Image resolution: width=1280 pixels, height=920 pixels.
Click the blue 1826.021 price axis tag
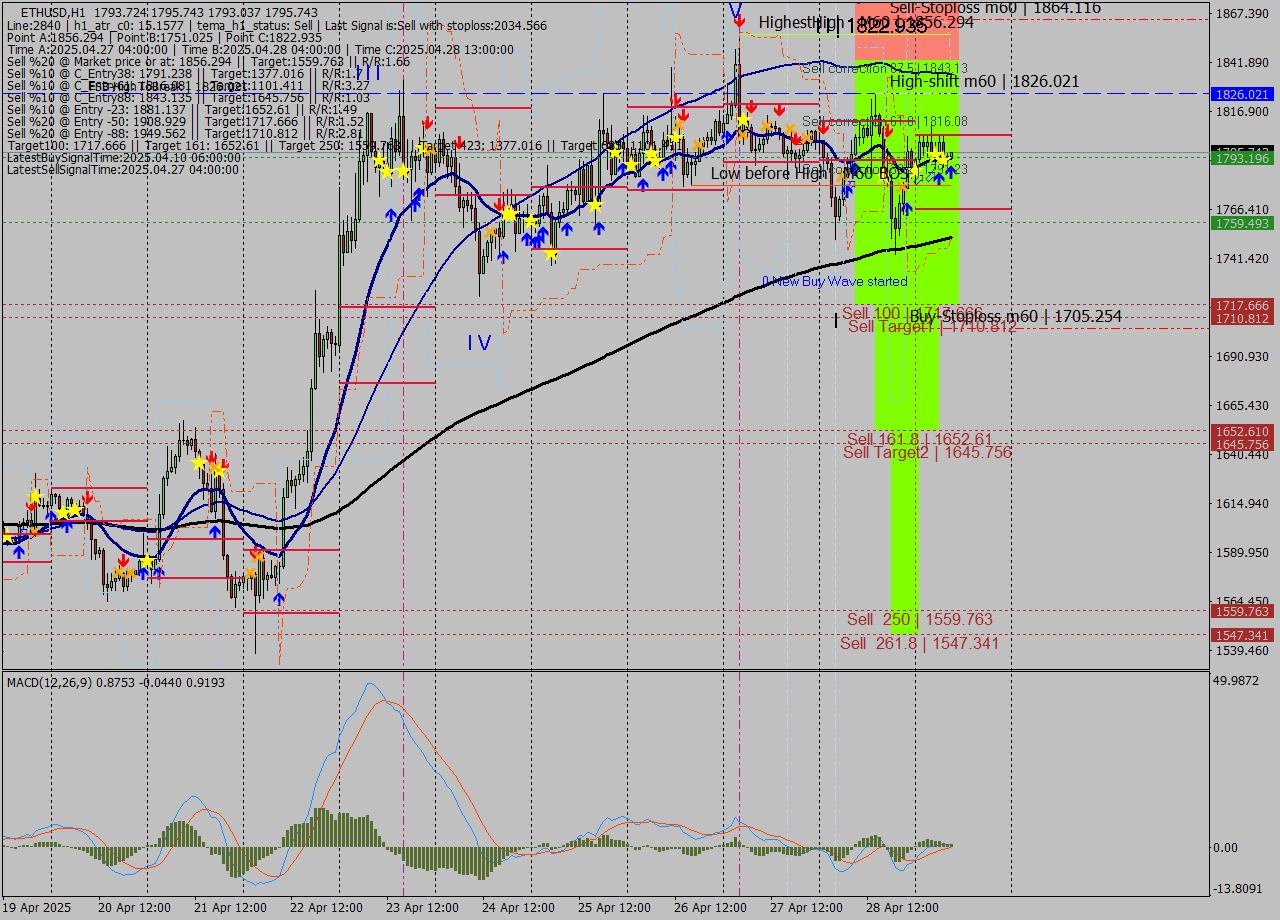1241,94
